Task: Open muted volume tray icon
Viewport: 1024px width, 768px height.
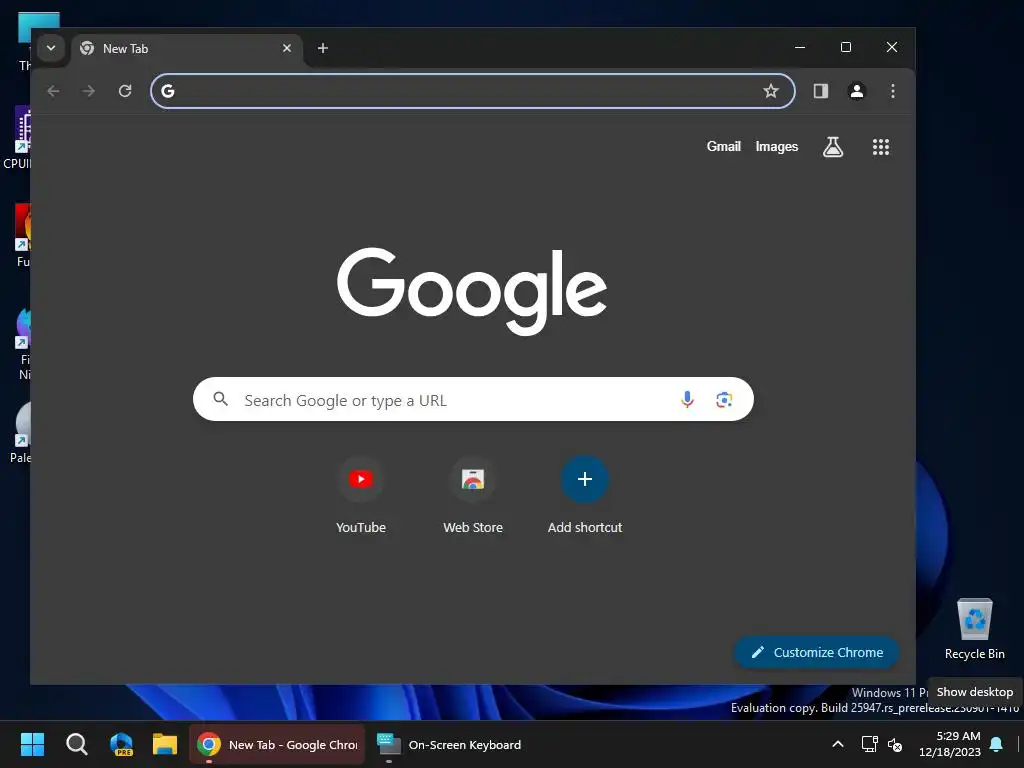Action: pos(895,744)
